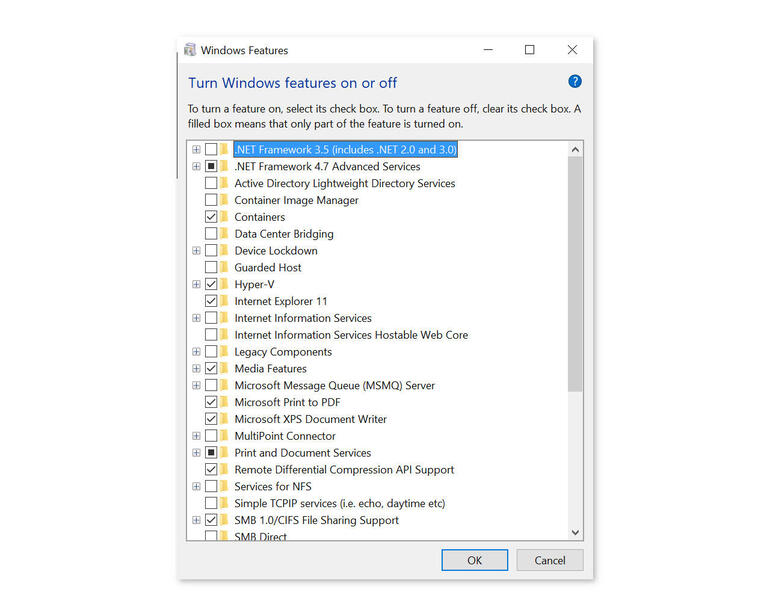Click the scrollbar up arrow
770x616 pixels.
576,149
